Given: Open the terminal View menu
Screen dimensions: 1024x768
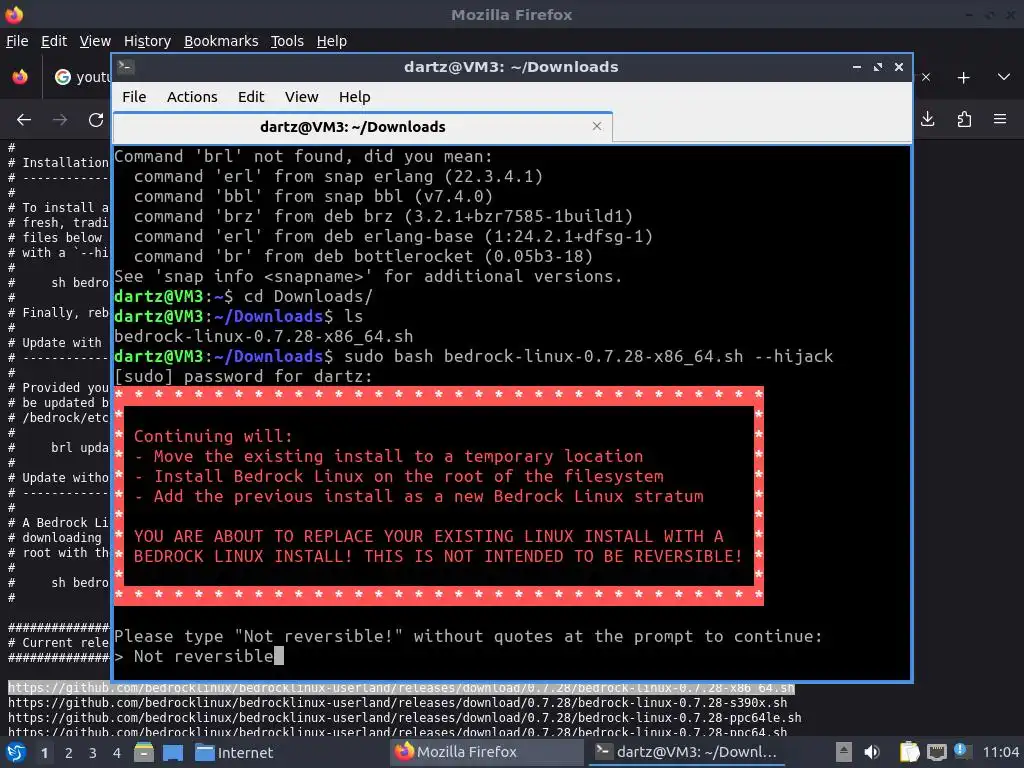Looking at the screenshot, I should tap(301, 97).
